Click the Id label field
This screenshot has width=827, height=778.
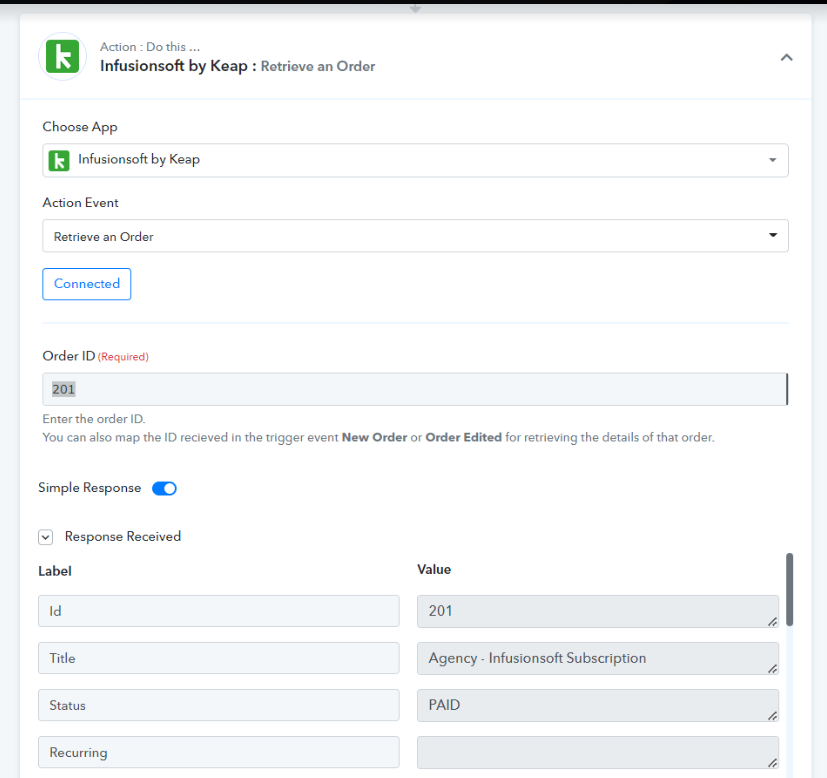(x=218, y=611)
